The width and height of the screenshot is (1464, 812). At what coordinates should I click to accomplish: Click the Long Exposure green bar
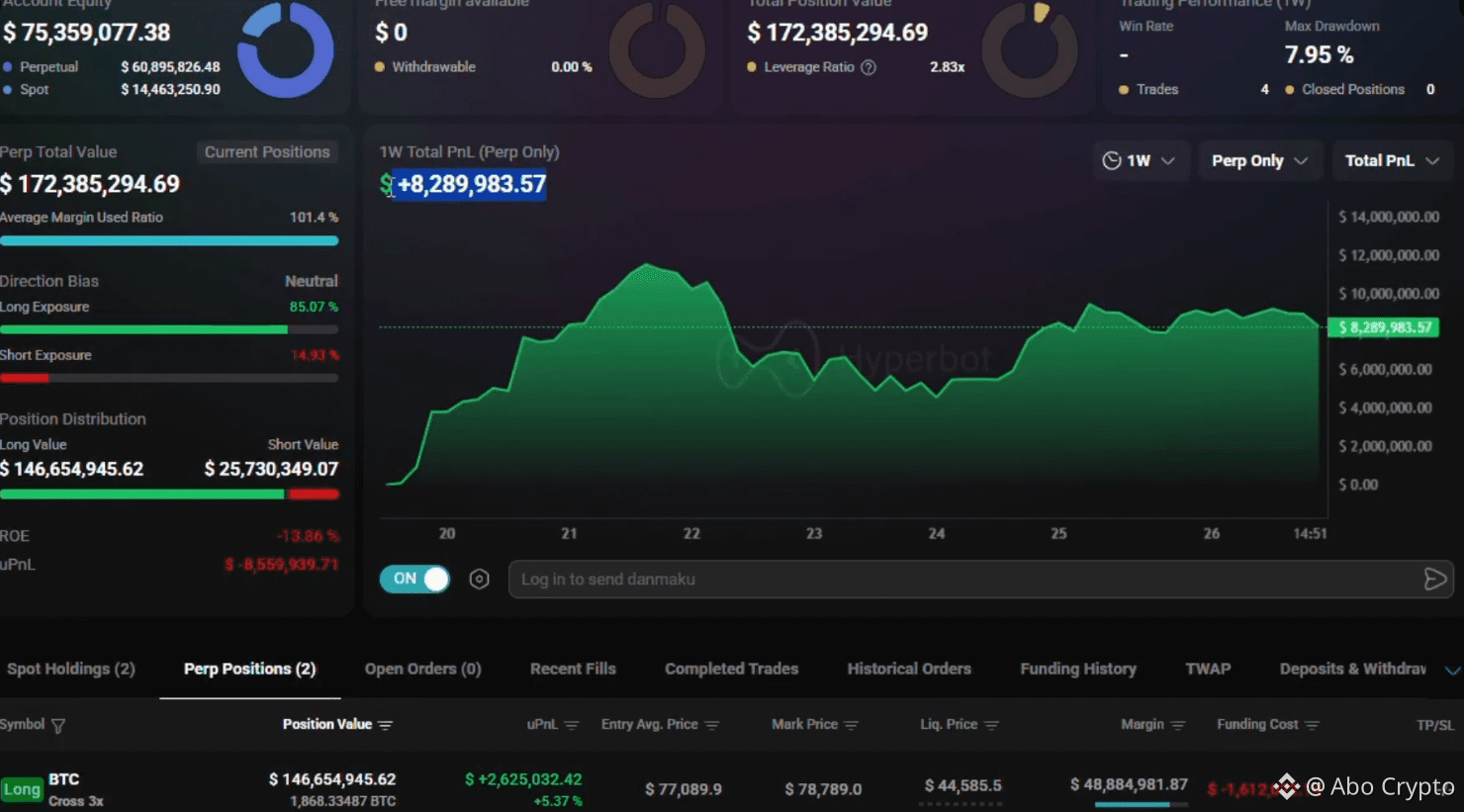[143, 329]
